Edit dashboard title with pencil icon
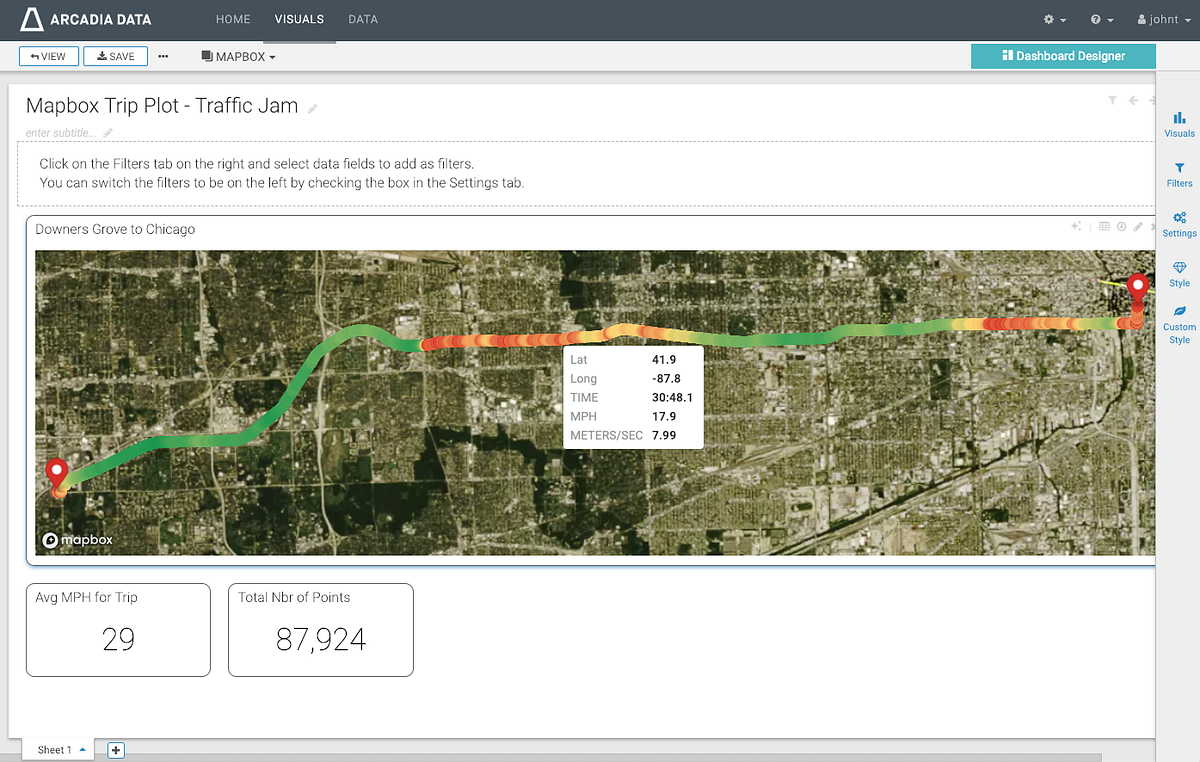The image size is (1200, 762). tap(312, 108)
